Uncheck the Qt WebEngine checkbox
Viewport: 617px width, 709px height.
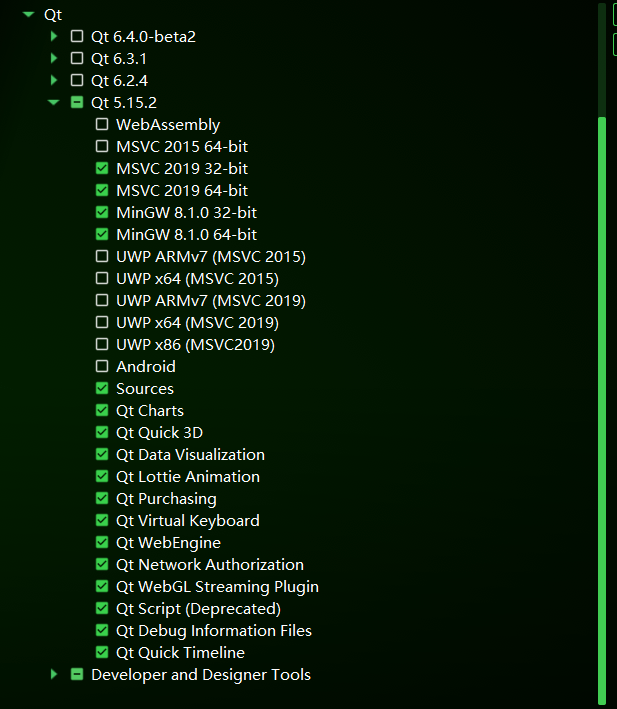coord(102,542)
